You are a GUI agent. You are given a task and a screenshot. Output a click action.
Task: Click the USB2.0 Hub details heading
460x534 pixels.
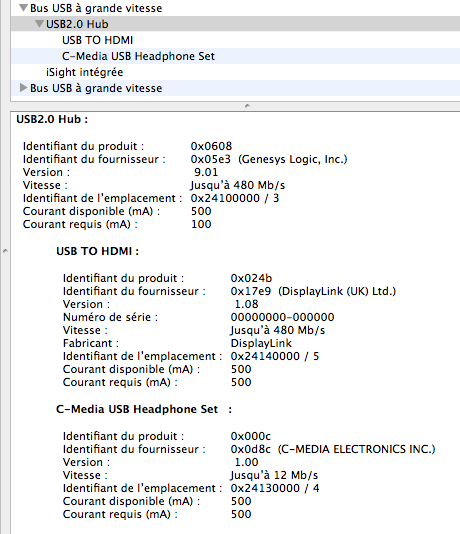click(52, 119)
